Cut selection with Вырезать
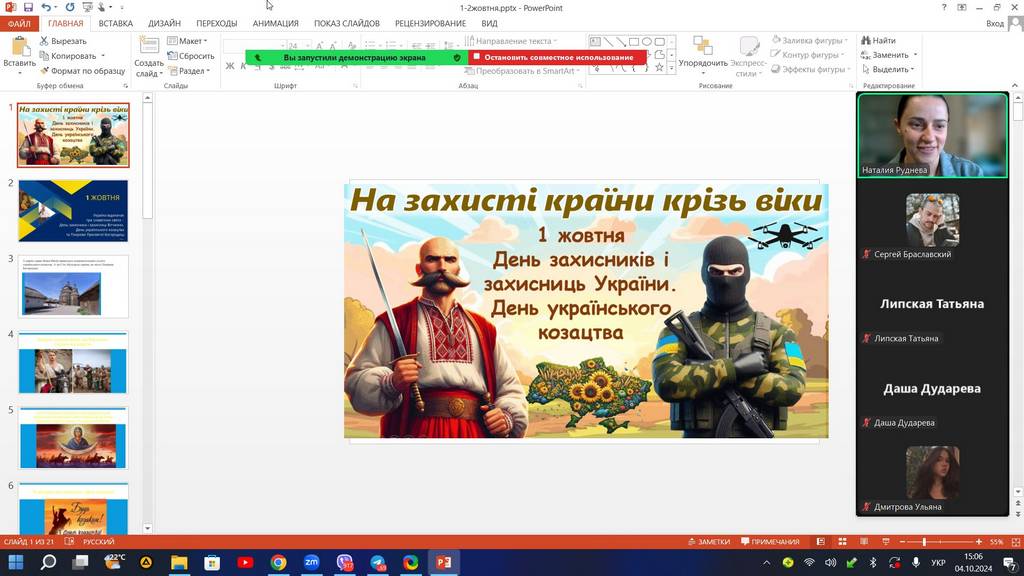The height and width of the screenshot is (576, 1024). pos(63,40)
